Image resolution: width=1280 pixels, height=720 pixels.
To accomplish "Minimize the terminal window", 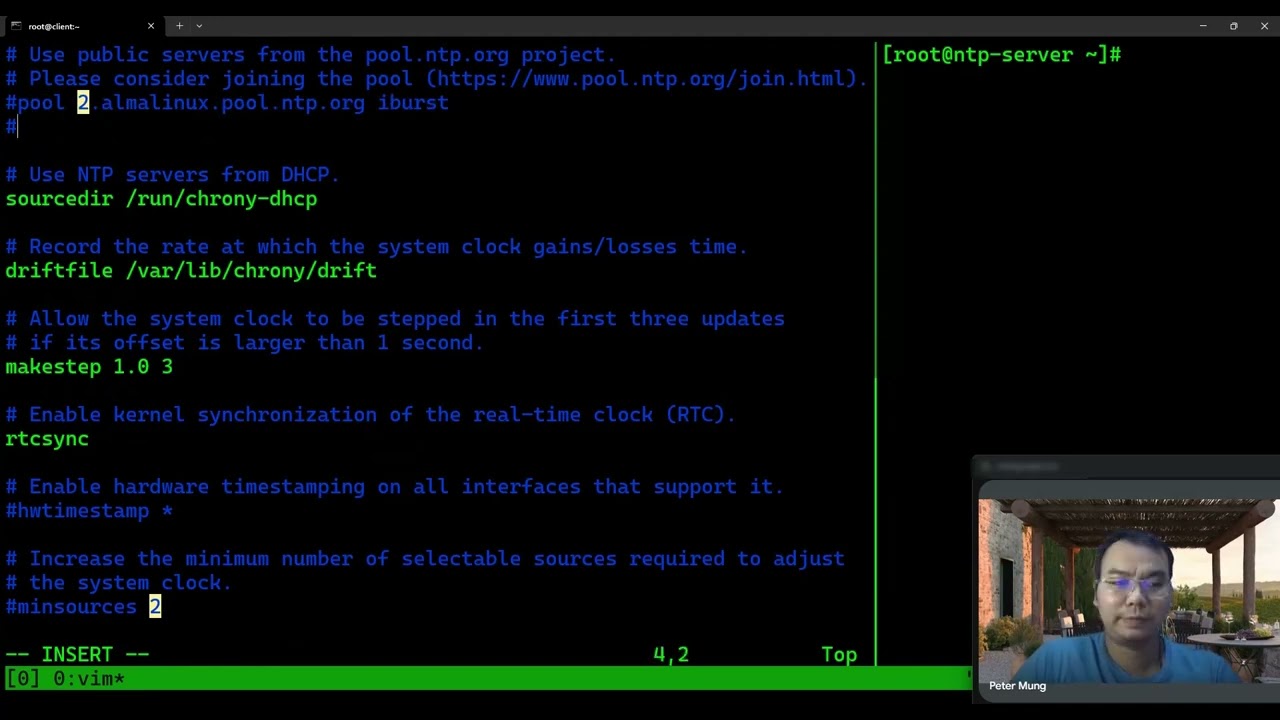I will (x=1203, y=26).
